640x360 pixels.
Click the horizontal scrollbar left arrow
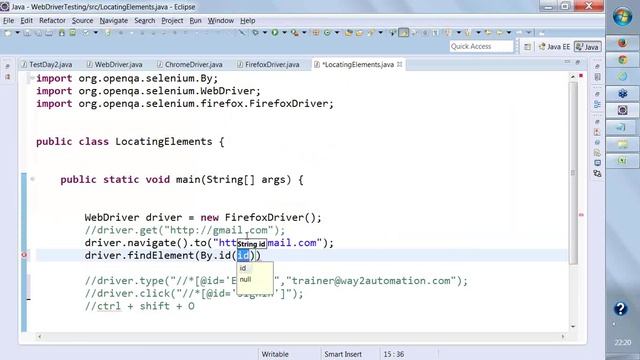[x=40, y=337]
